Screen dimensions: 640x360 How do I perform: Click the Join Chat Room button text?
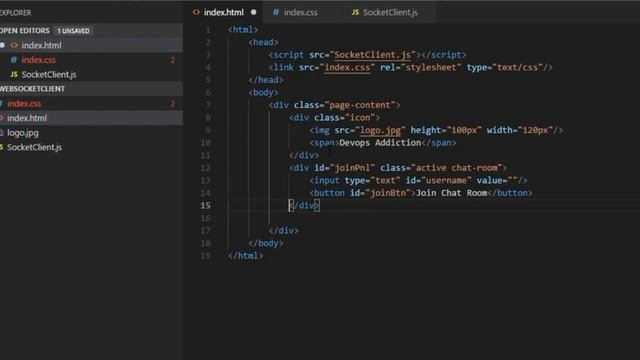pyautogui.click(x=451, y=193)
